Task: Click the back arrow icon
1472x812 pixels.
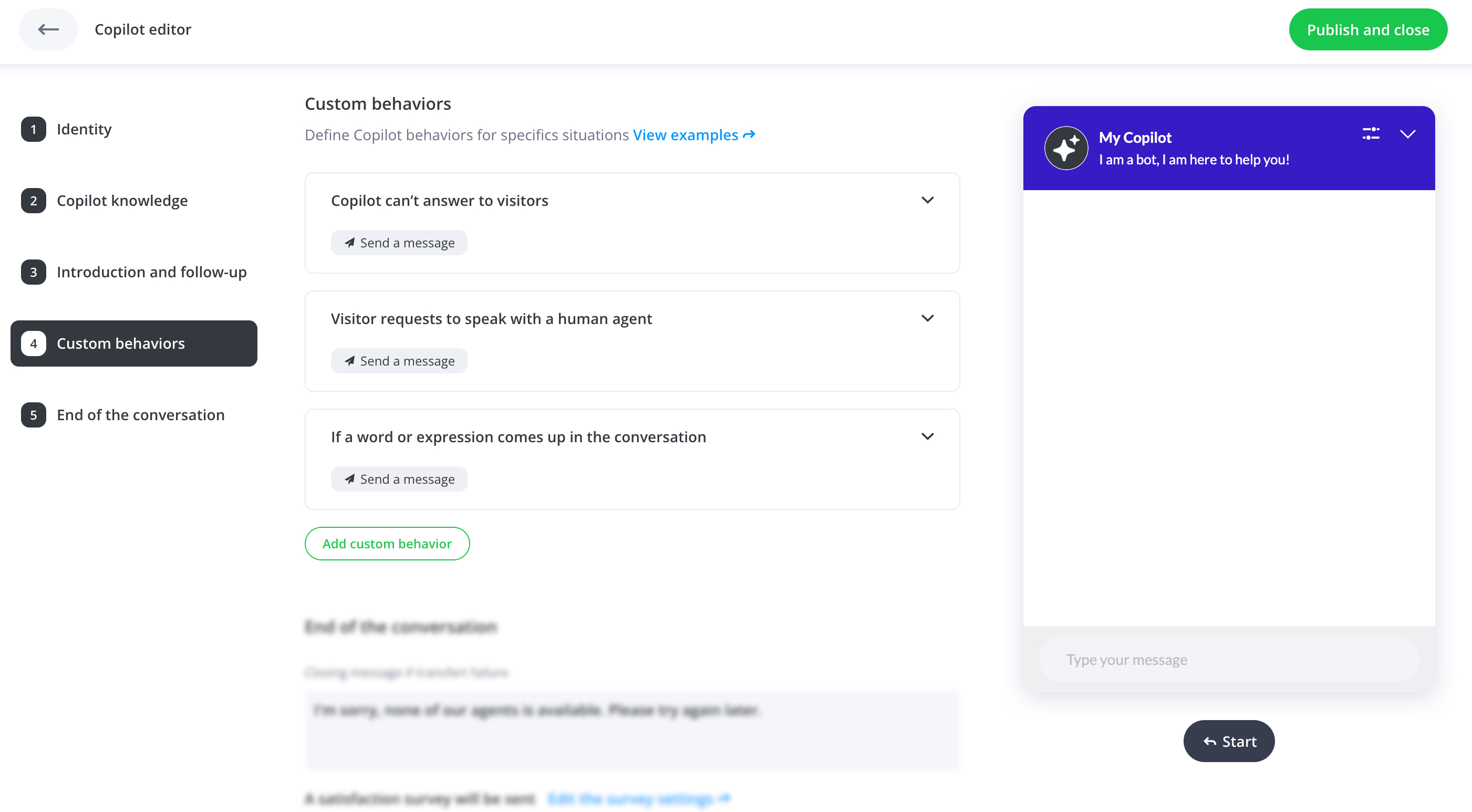Action: [48, 29]
